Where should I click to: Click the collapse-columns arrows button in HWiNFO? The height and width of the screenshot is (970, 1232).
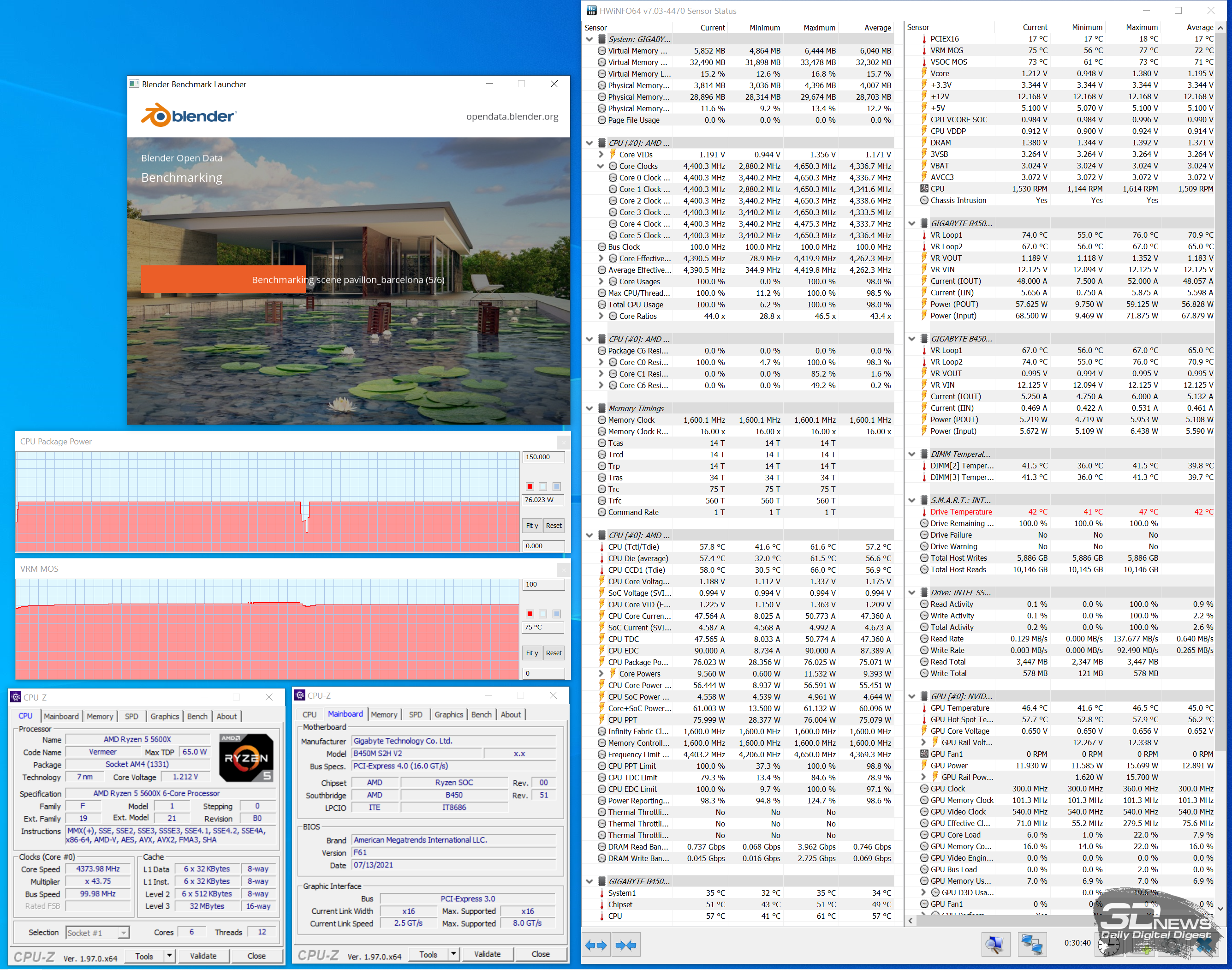[x=626, y=945]
